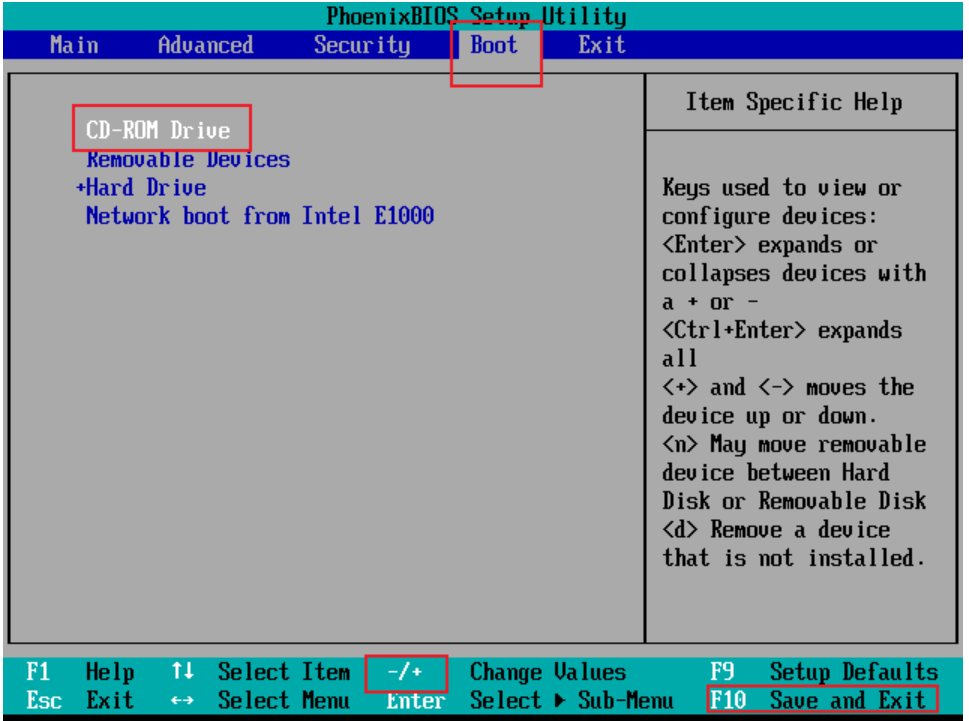The width and height of the screenshot is (969, 721).
Task: Select the Boot menu tab
Action: [494, 45]
